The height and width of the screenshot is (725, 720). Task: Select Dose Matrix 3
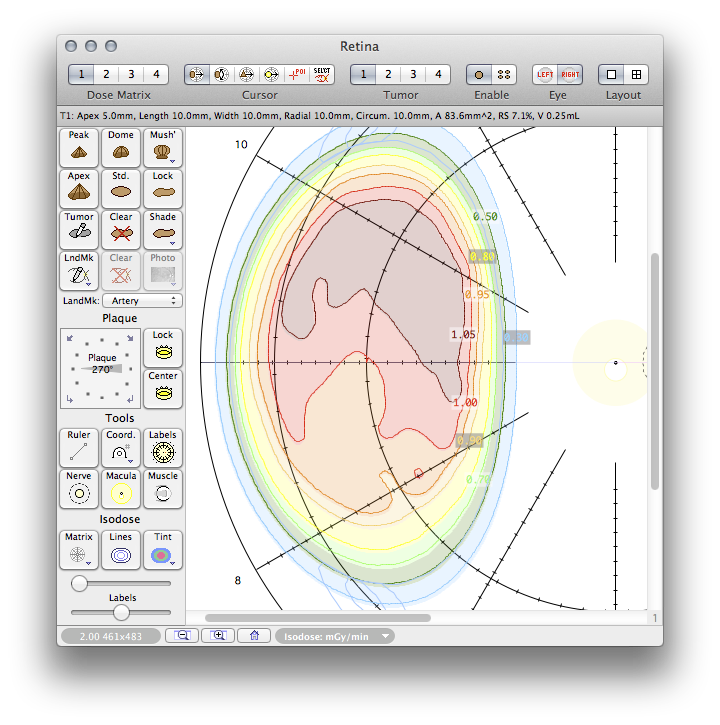131,74
